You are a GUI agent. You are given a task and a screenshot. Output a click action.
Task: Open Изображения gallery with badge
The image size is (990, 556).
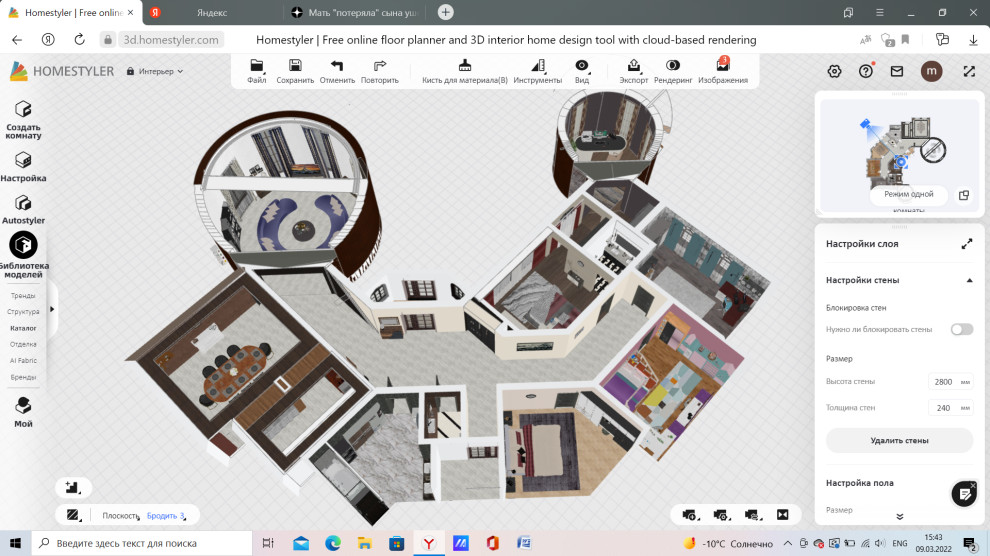(722, 71)
